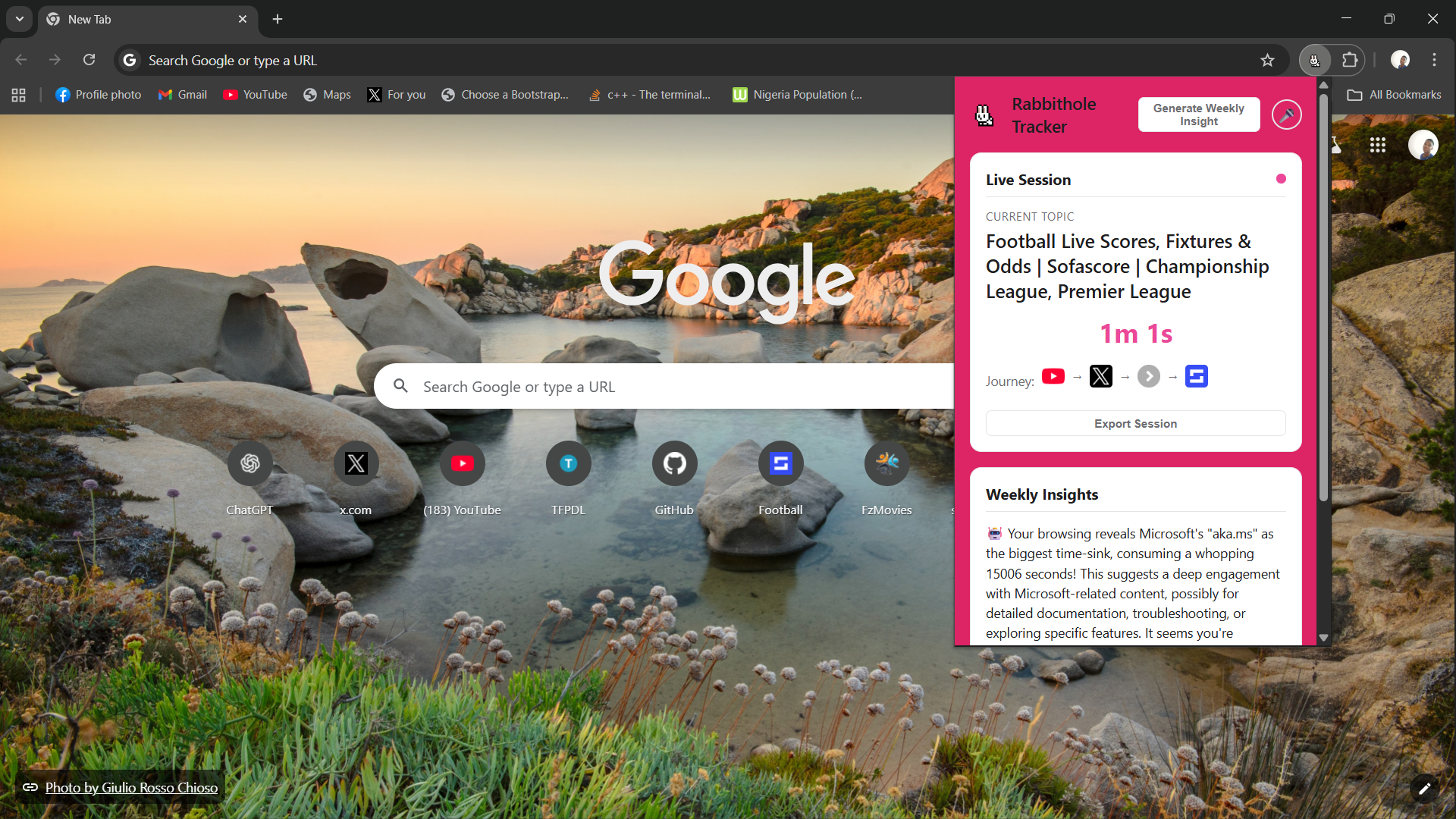Select the New Tab tab
Image resolution: width=1456 pixels, height=819 pixels.
pos(144,19)
